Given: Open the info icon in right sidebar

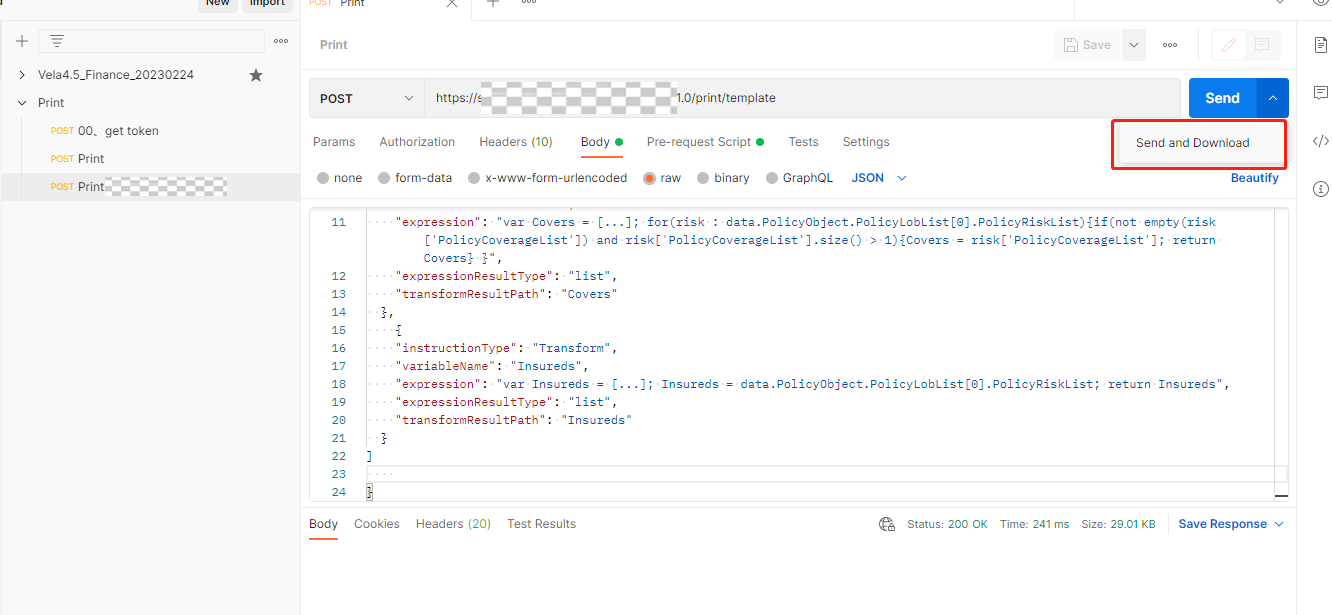Looking at the screenshot, I should pyautogui.click(x=1320, y=189).
